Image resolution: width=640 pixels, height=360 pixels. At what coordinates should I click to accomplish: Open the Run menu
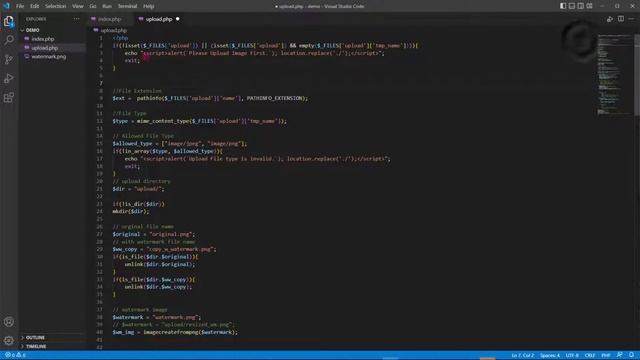(x=107, y=6)
